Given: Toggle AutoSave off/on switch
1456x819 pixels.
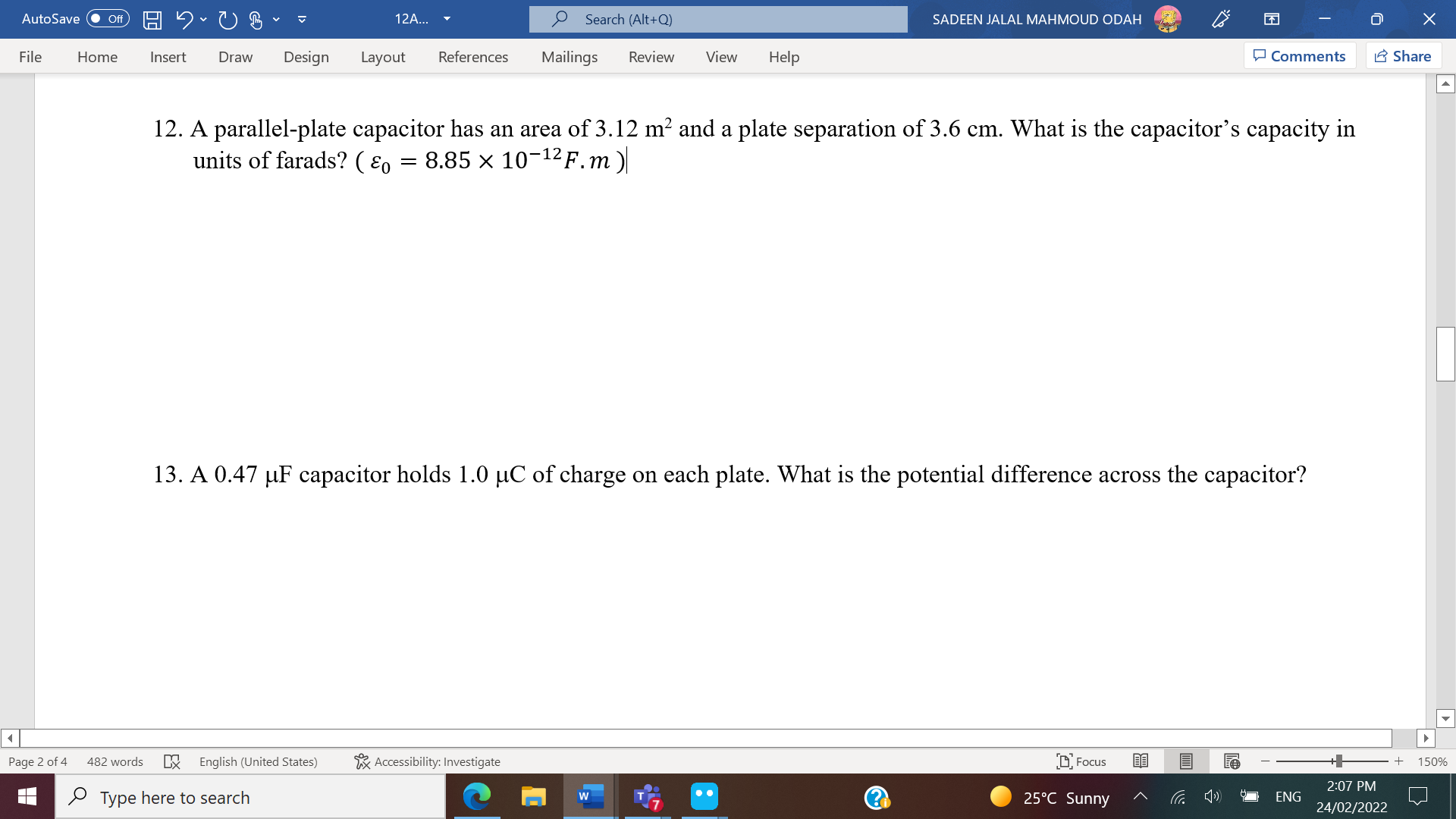Looking at the screenshot, I should click(106, 18).
